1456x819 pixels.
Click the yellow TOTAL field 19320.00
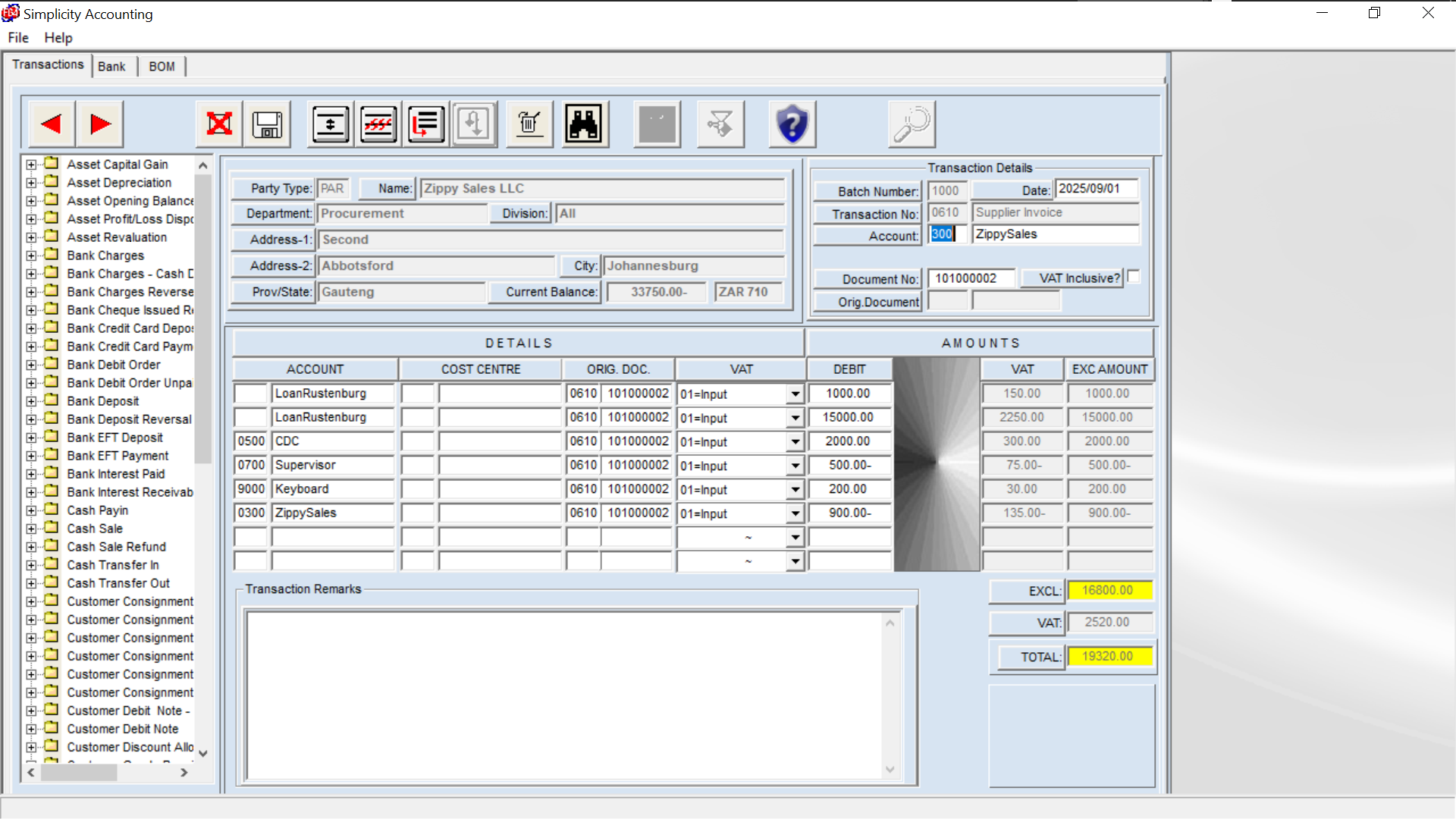[x=1109, y=656]
